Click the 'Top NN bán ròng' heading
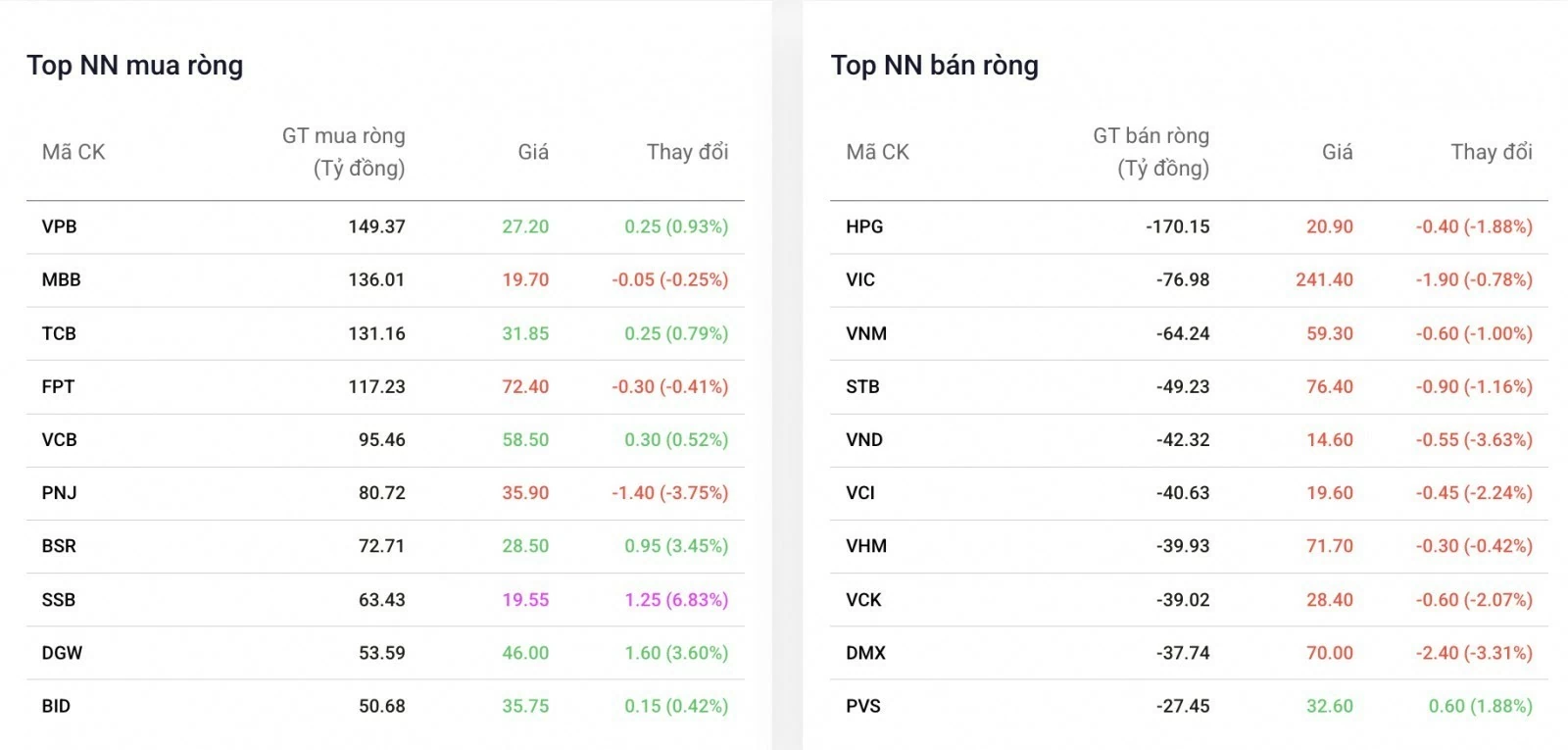1568x750 pixels. click(935, 66)
